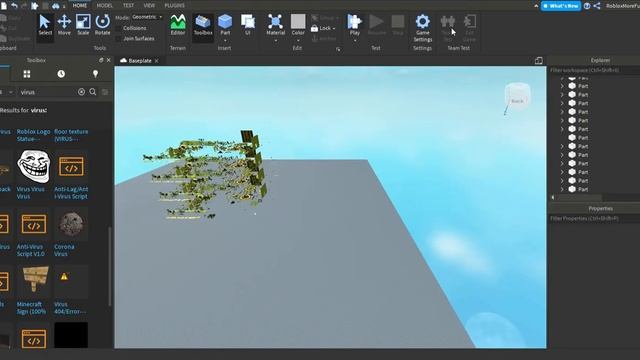640x360 pixels.
Task: Open the Mode Geometric dropdown
Action: click(147, 17)
